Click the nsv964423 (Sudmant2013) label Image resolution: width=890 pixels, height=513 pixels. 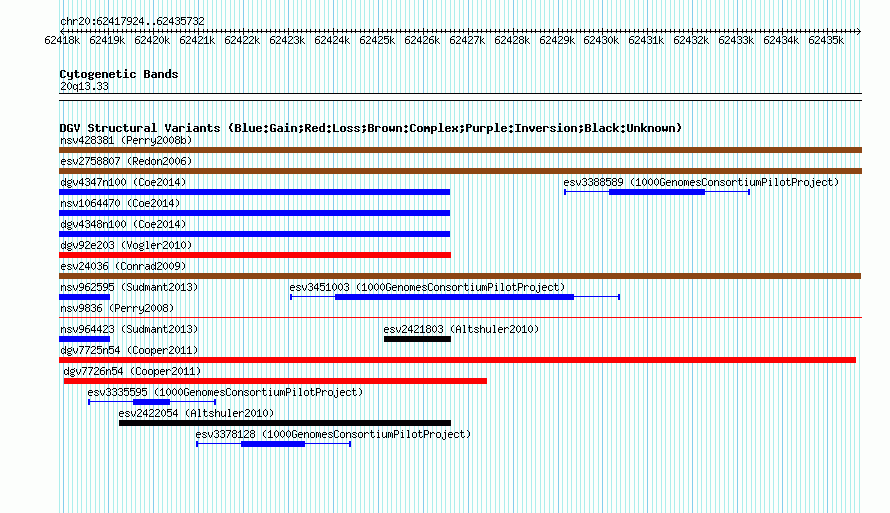[x=129, y=329]
